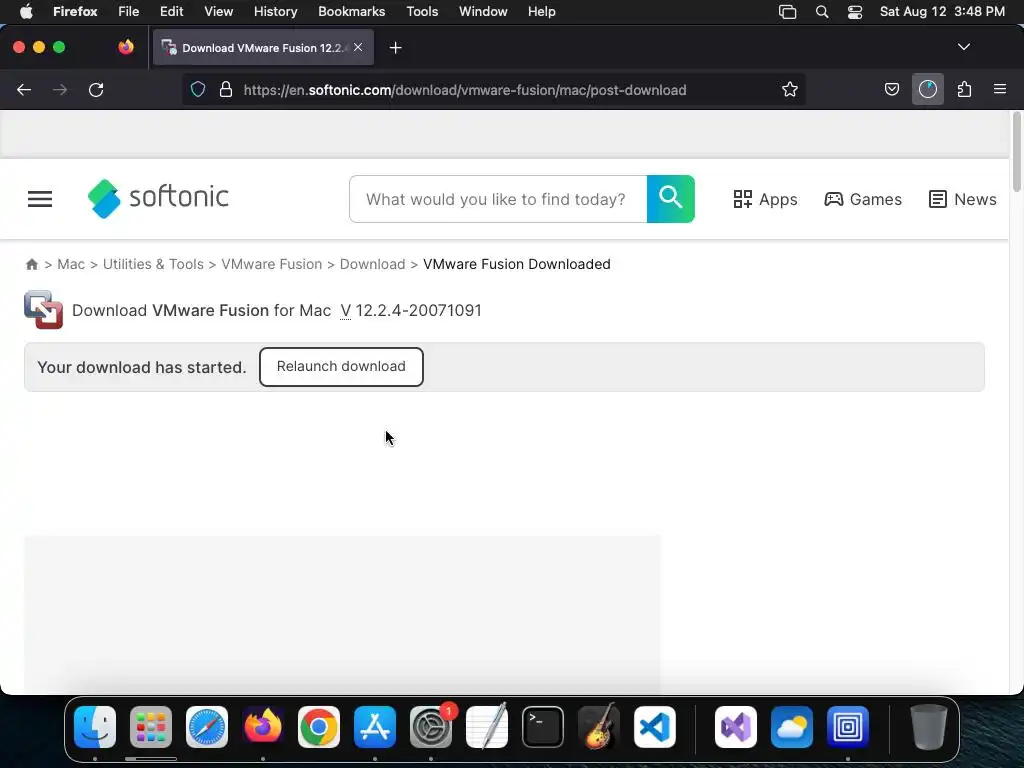Open the Extensions puzzle icon

point(964,89)
